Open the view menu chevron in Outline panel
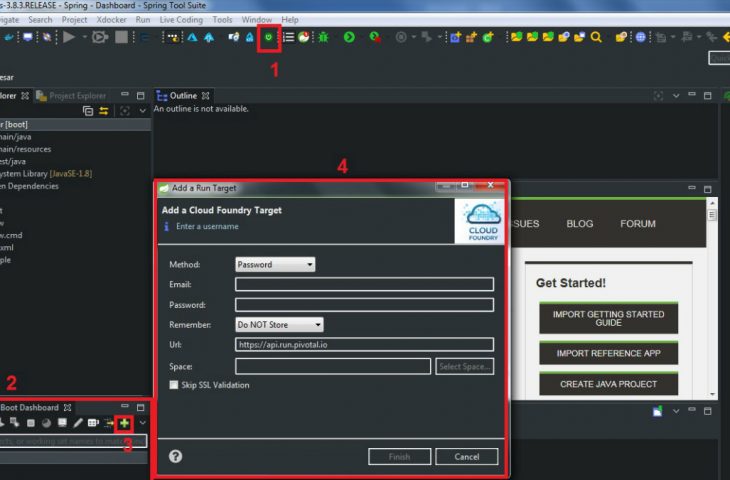 (676, 96)
